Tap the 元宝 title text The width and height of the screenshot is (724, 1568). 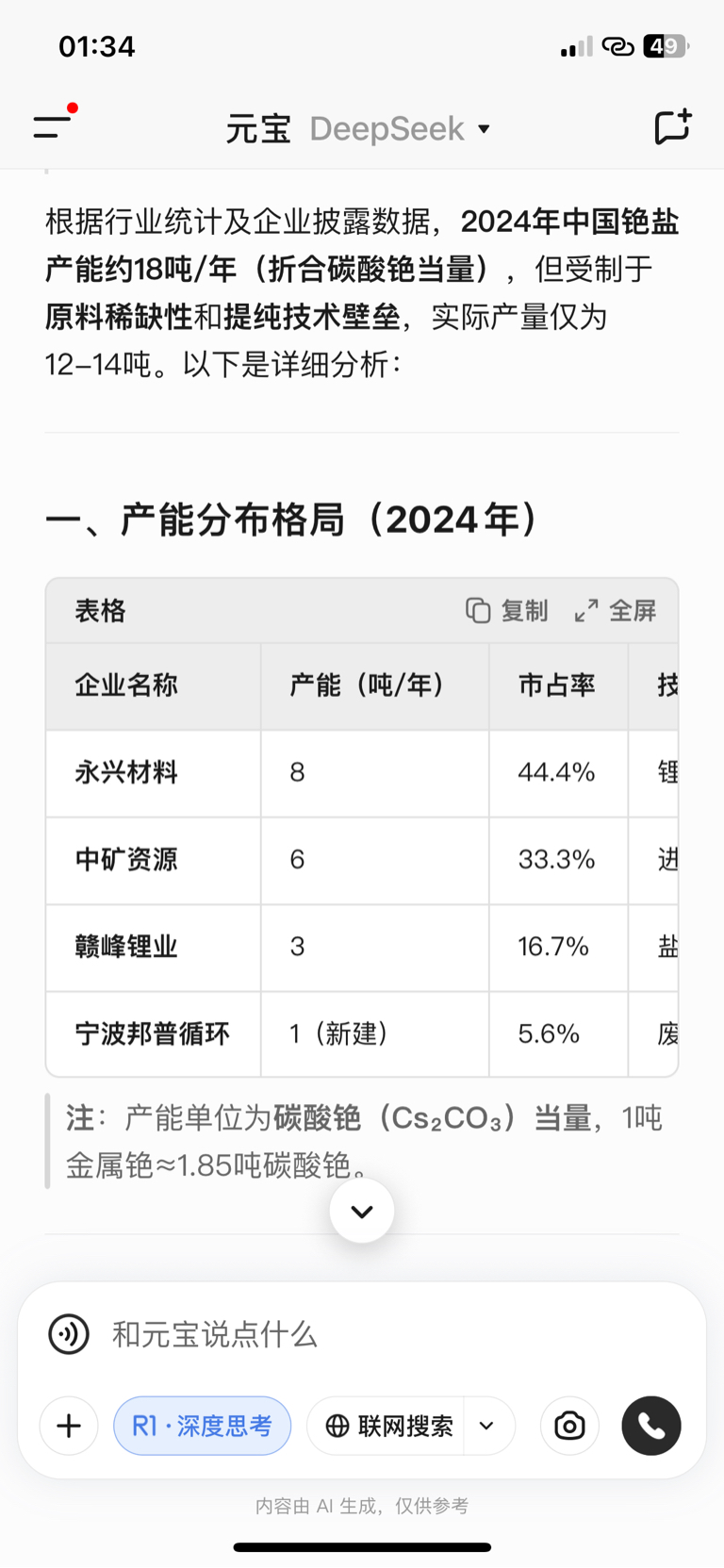[258, 128]
